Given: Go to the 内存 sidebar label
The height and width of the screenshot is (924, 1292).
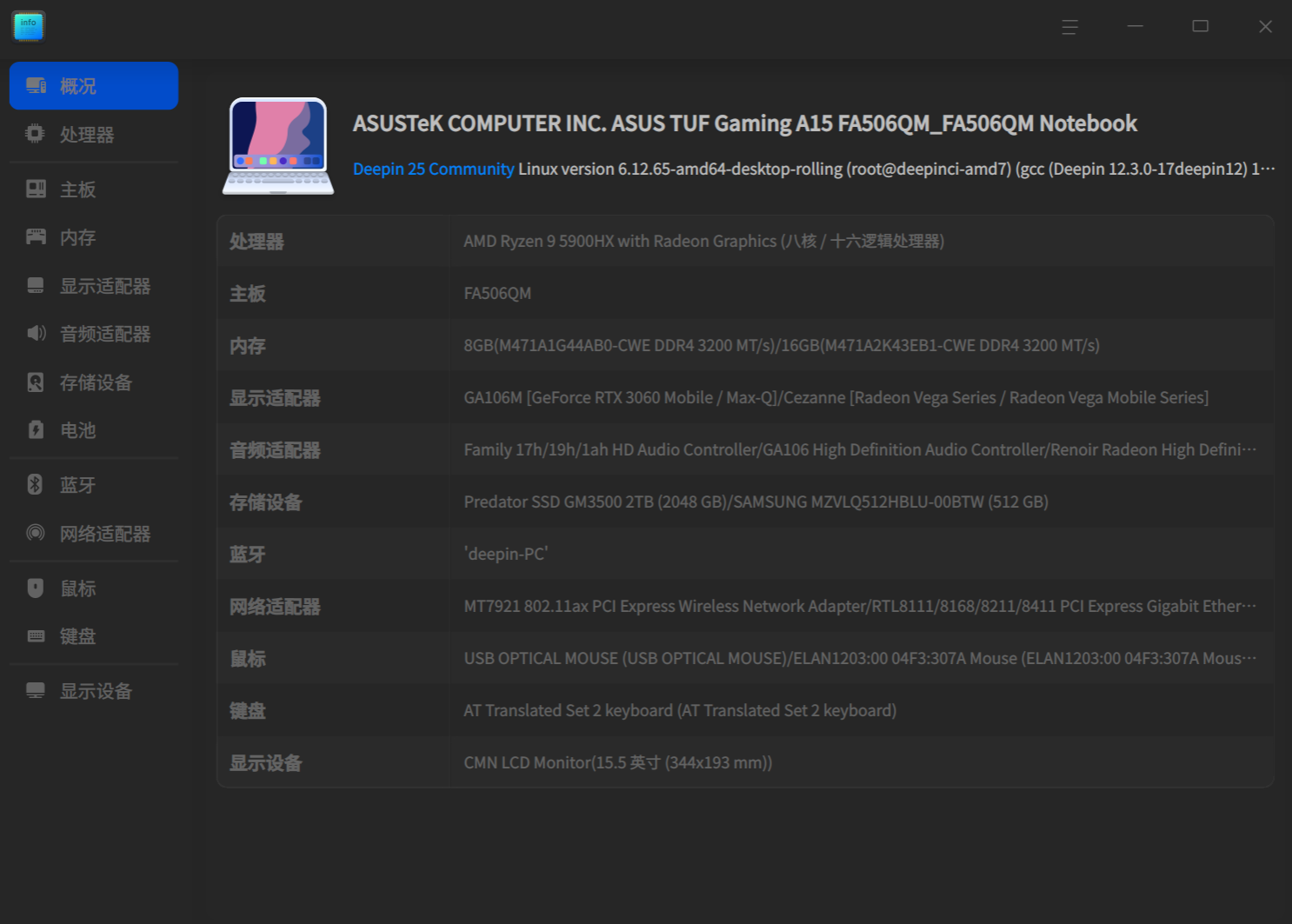Looking at the screenshot, I should coord(78,237).
